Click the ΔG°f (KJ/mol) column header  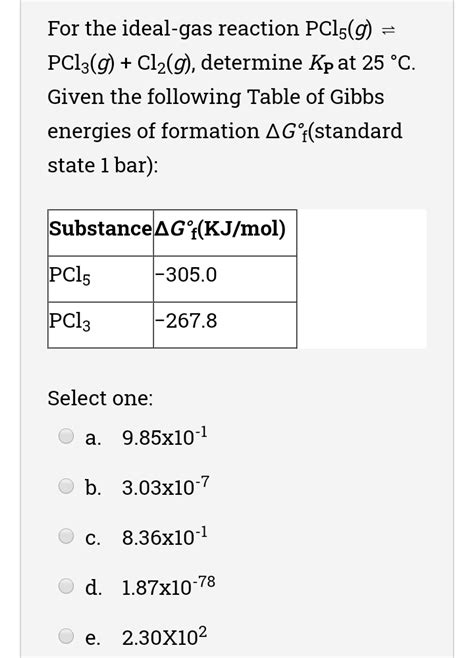(x=225, y=232)
